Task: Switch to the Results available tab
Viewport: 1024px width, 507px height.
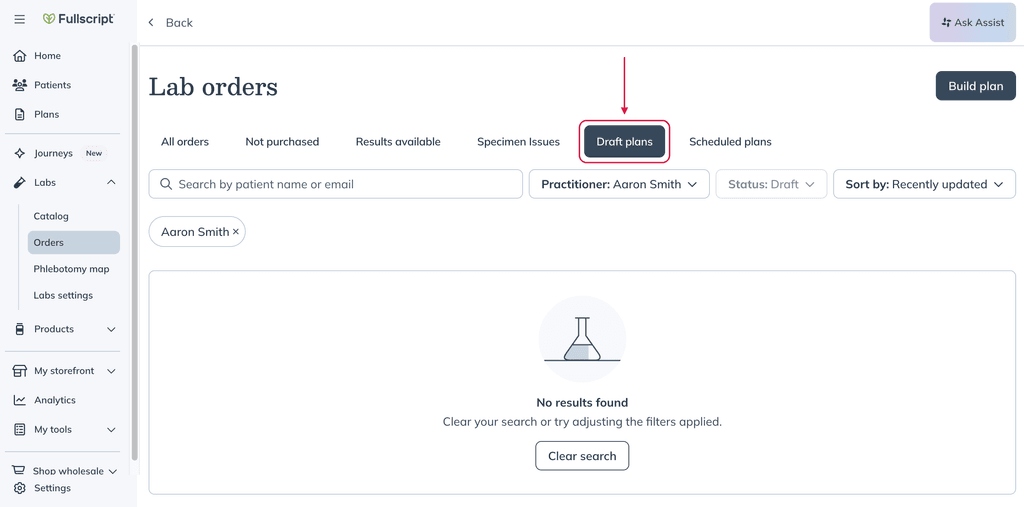Action: pos(398,142)
